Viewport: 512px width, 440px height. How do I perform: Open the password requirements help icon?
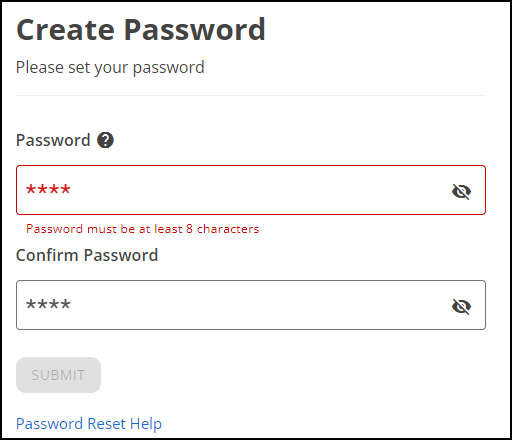(105, 140)
